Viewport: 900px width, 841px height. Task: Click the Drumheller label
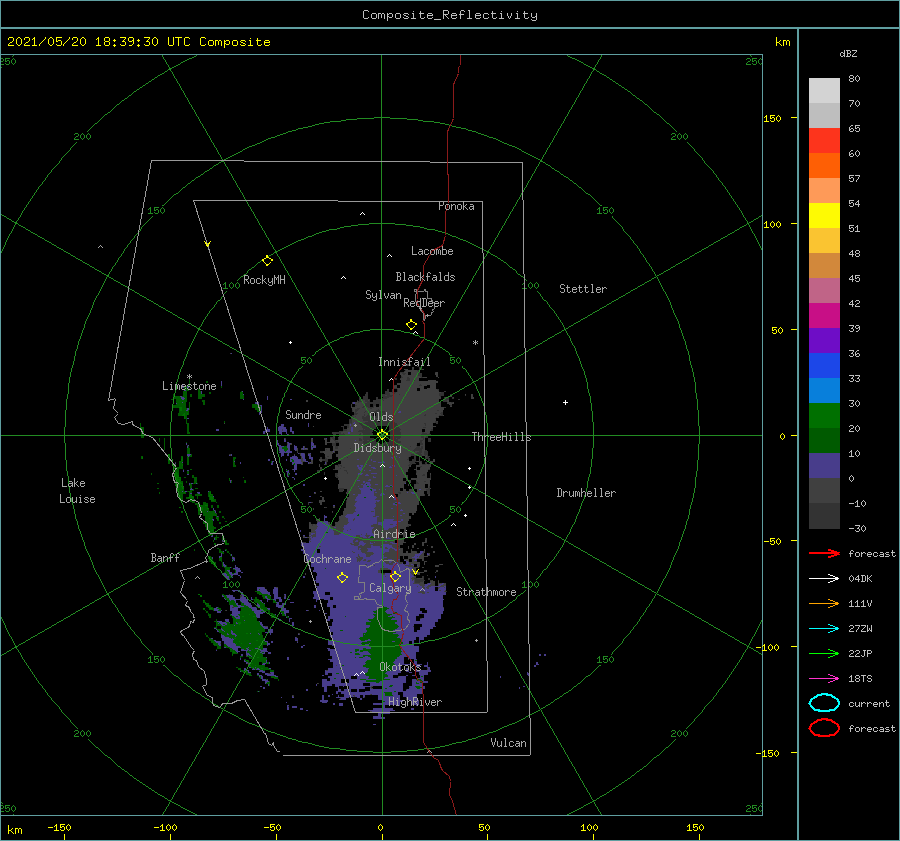586,493
